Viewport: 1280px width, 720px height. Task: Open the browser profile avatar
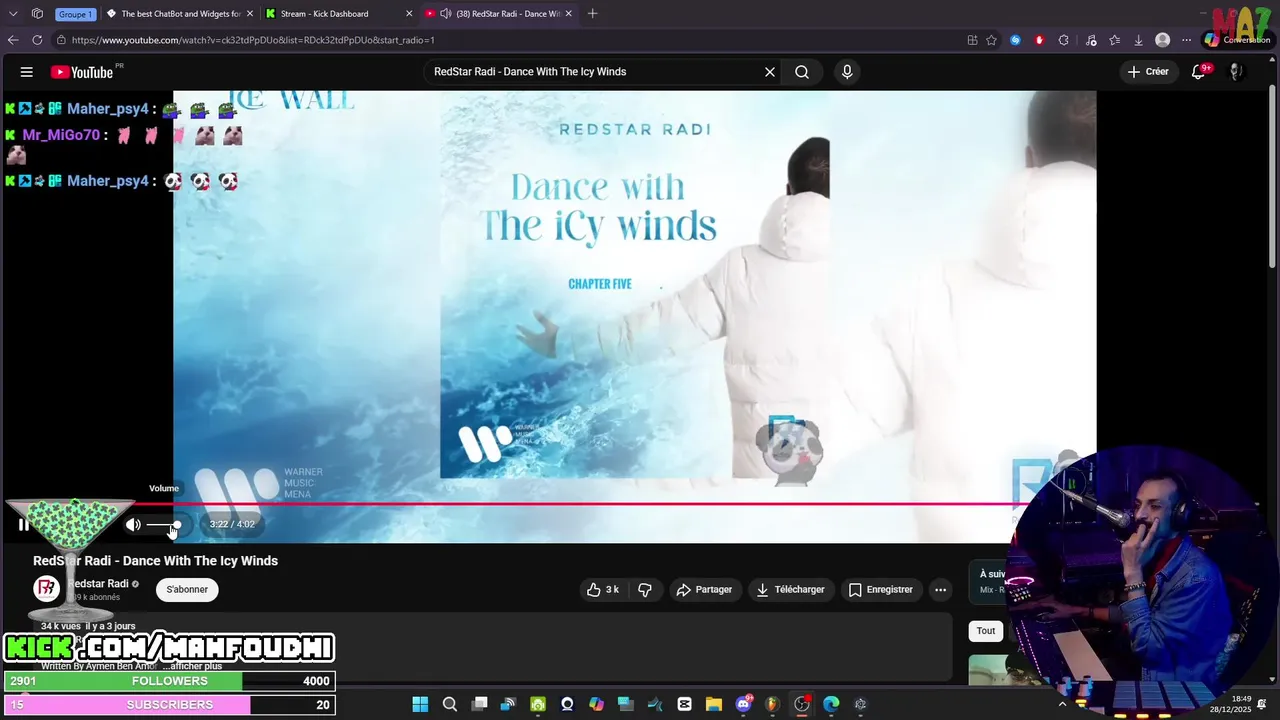1162,40
